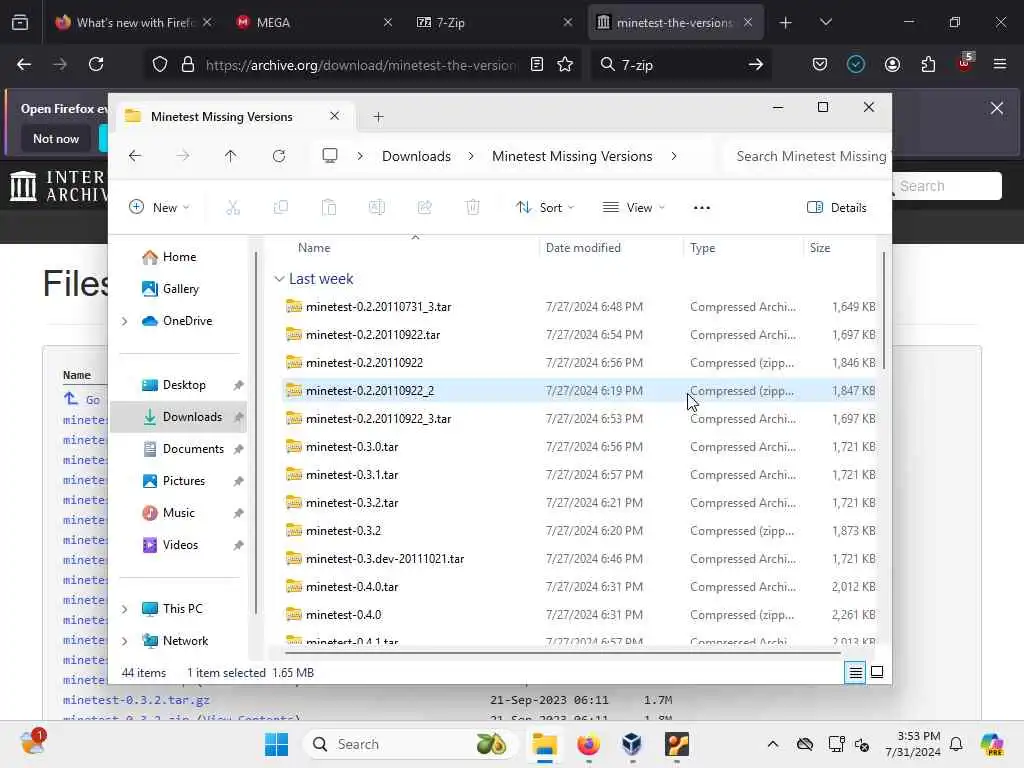The height and width of the screenshot is (768, 1024).
Task: Click the Firefox address bar URL
Action: tap(360, 65)
